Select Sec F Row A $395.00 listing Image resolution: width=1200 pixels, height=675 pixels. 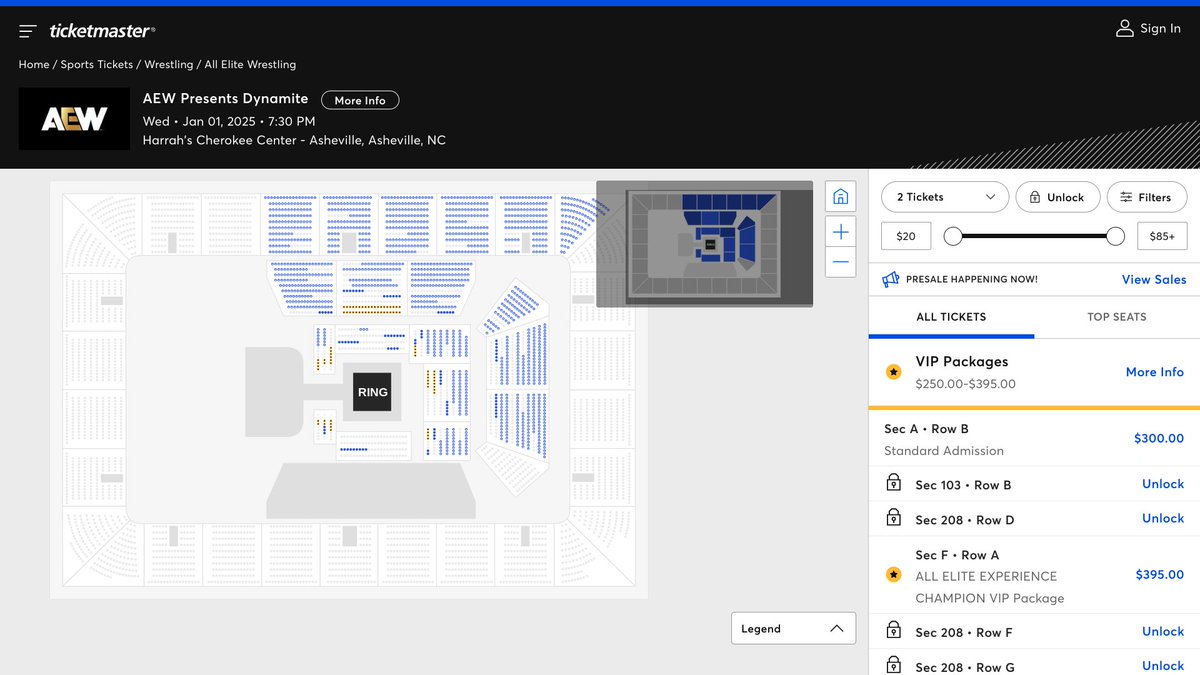tap(1034, 575)
